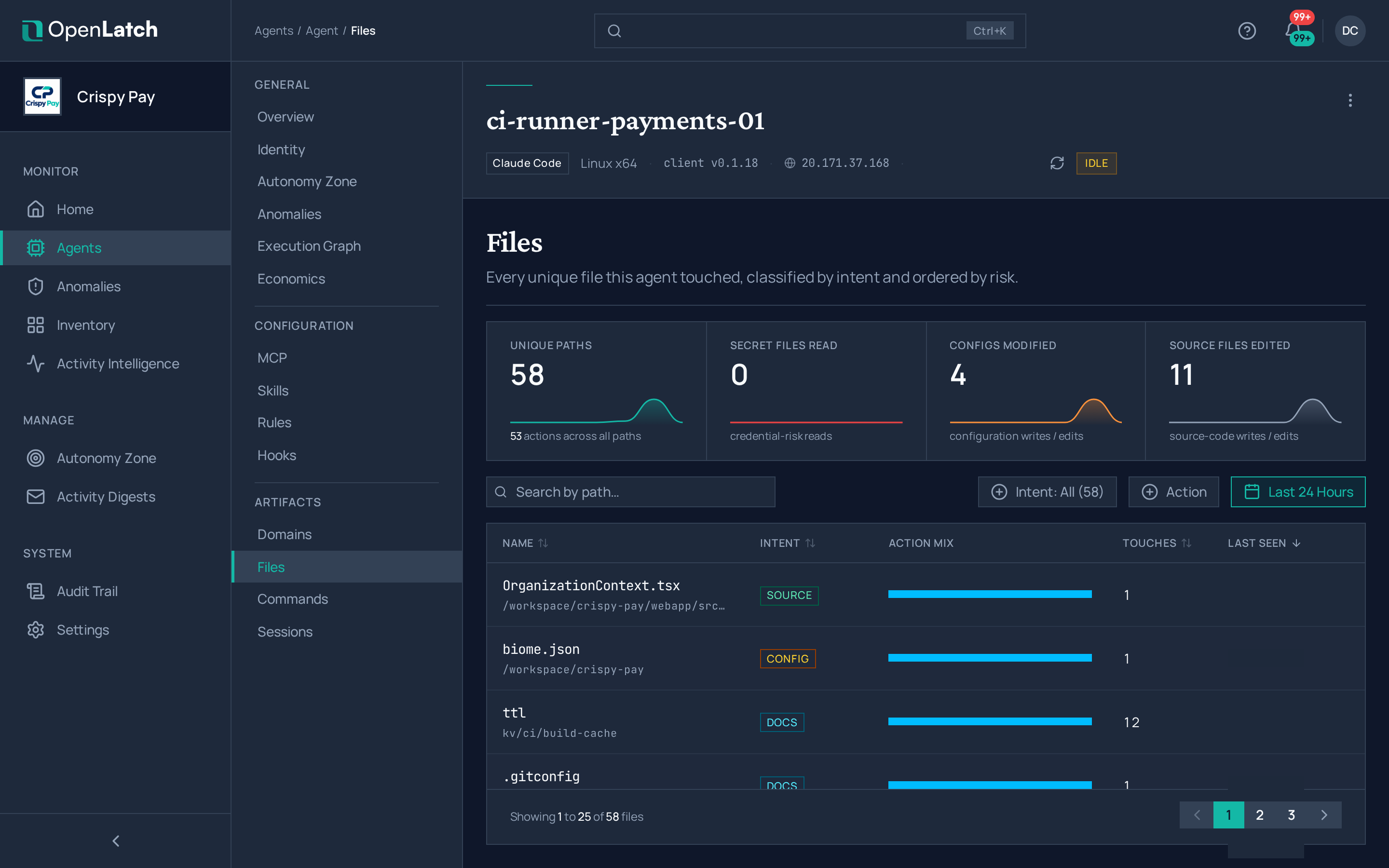The height and width of the screenshot is (868, 1389).
Task: Select the Crispy Pay organization switcher
Action: coord(115,96)
